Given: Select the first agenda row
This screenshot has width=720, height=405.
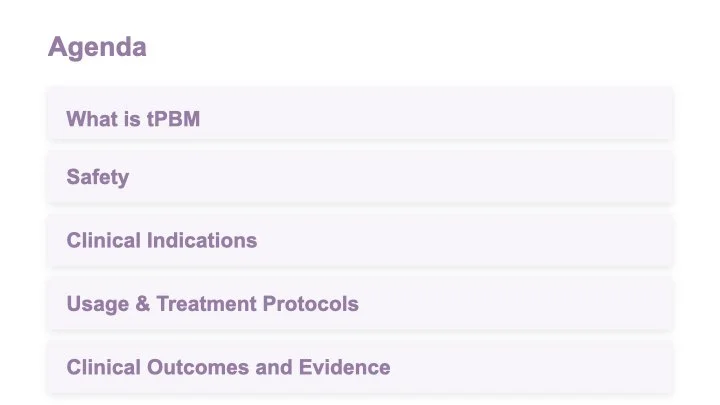Looking at the screenshot, I should [x=360, y=113].
